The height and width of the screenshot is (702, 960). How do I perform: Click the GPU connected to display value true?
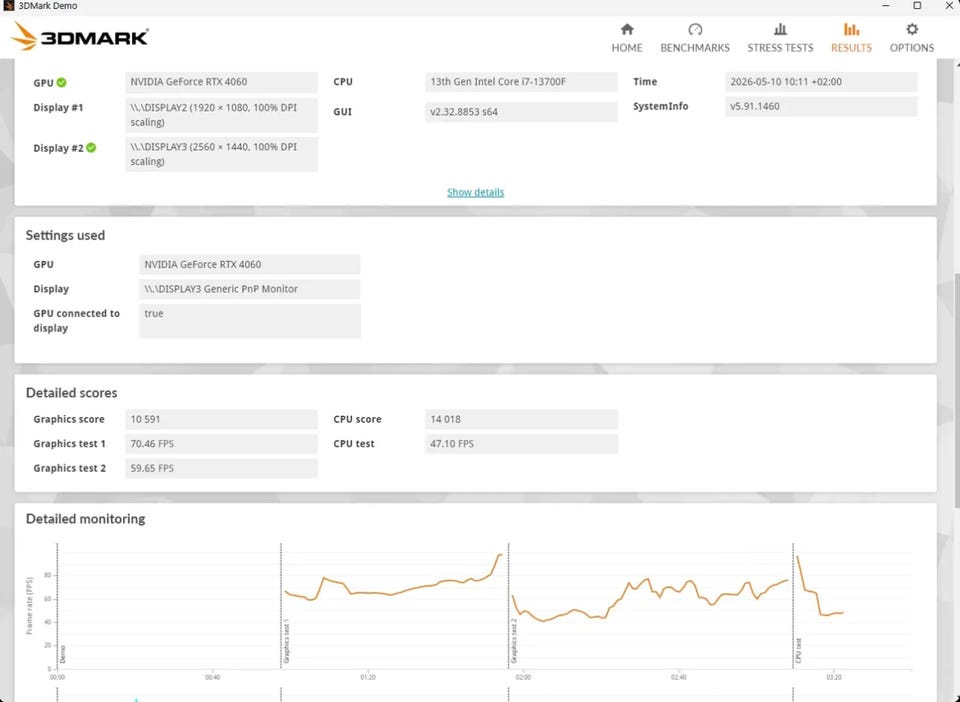click(x=249, y=321)
